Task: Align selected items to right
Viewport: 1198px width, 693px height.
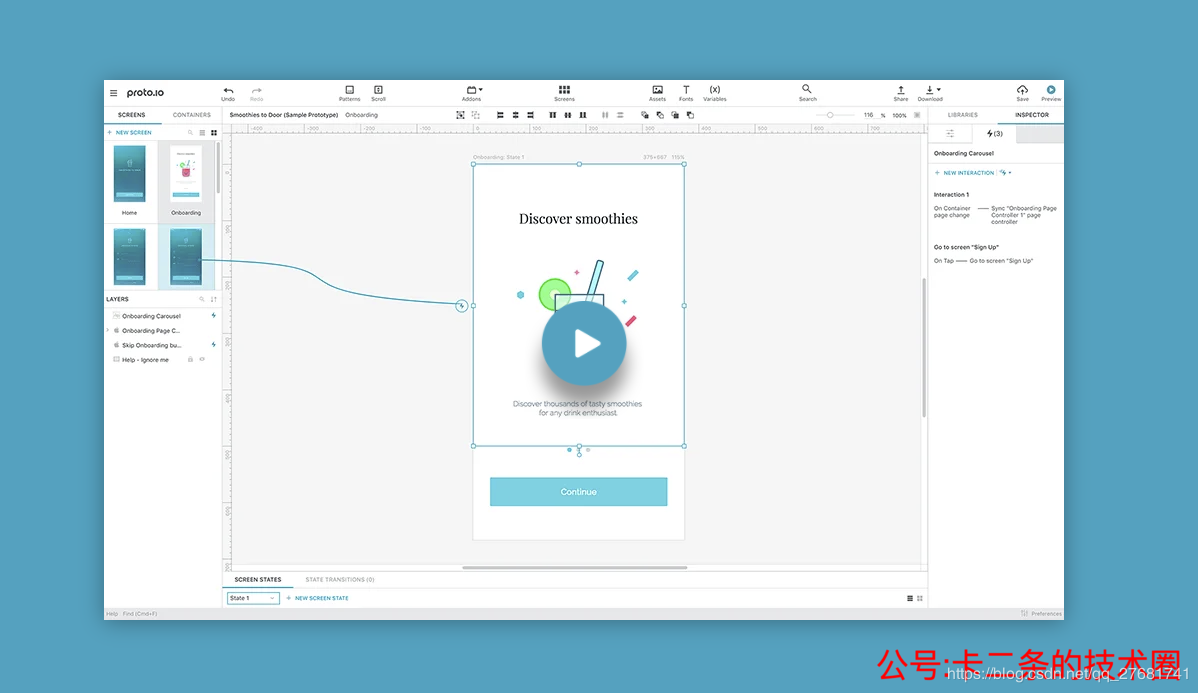Action: [x=530, y=115]
